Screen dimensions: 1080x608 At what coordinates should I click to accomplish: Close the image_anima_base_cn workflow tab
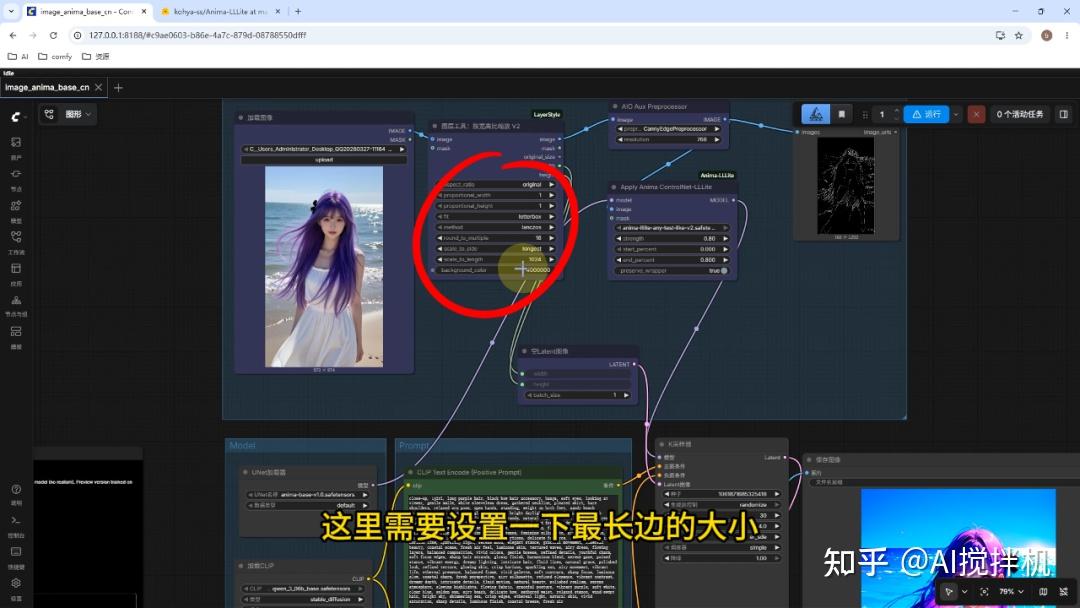point(98,87)
